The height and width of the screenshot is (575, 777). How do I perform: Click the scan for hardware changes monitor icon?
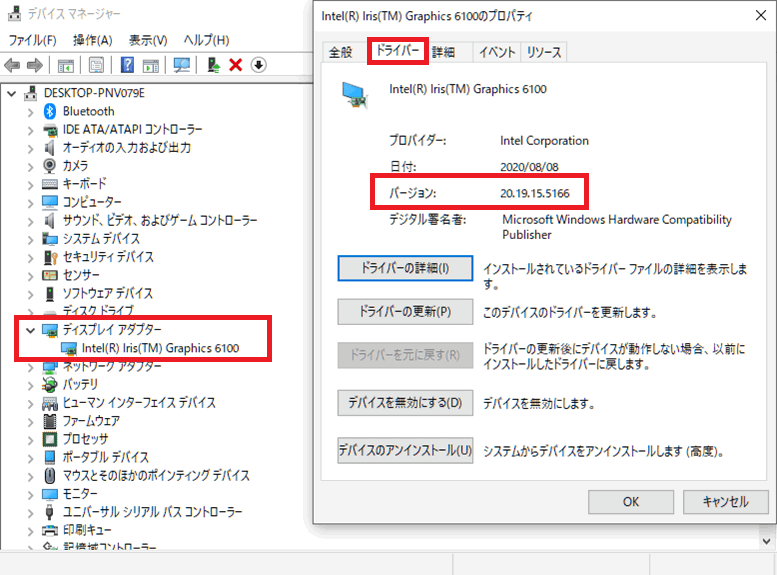(x=181, y=65)
